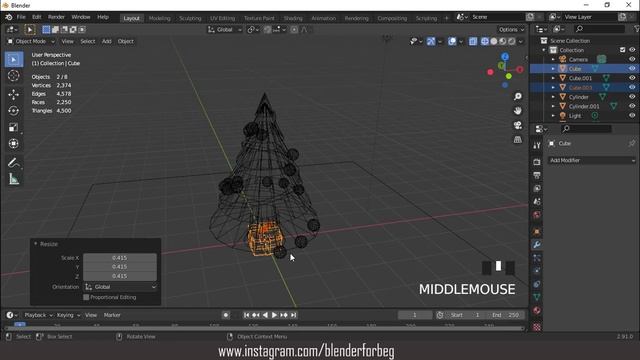The width and height of the screenshot is (640, 360).
Task: Select the Select Box tool
Action: [x=13, y=60]
